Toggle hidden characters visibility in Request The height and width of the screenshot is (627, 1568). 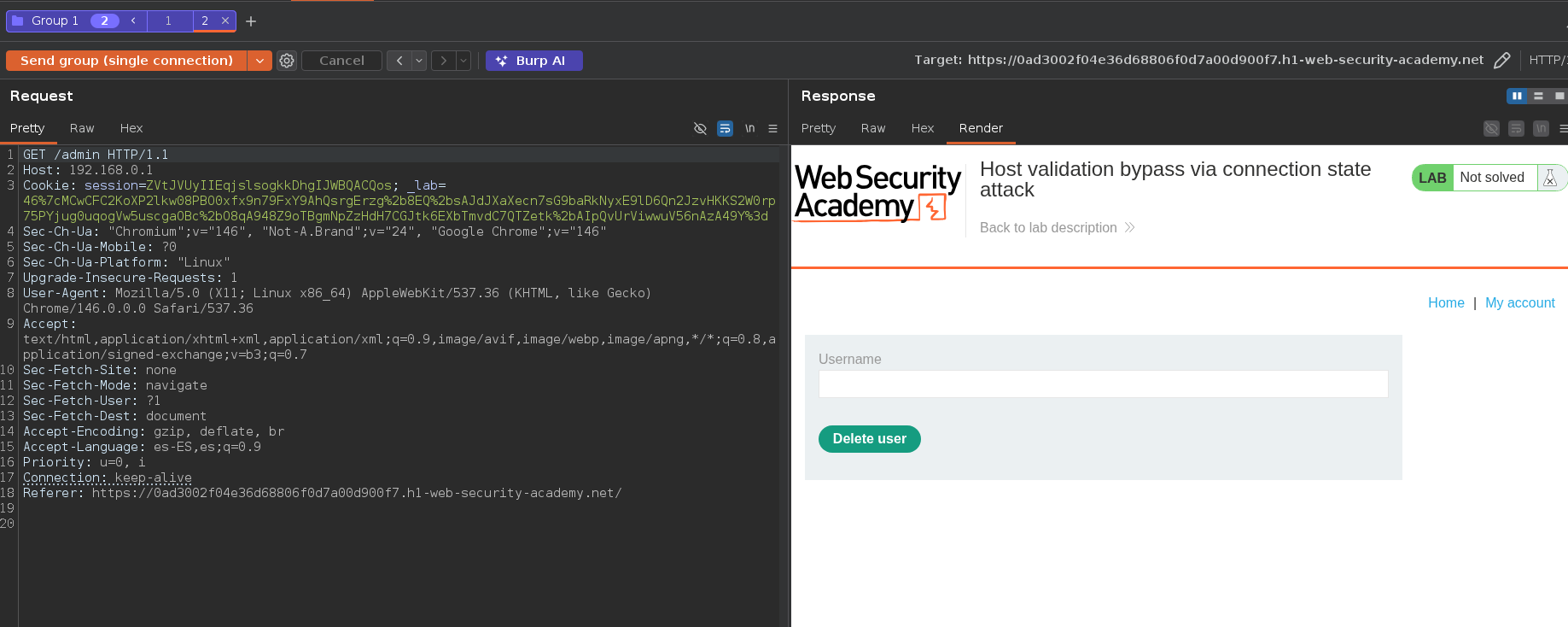pos(700,128)
